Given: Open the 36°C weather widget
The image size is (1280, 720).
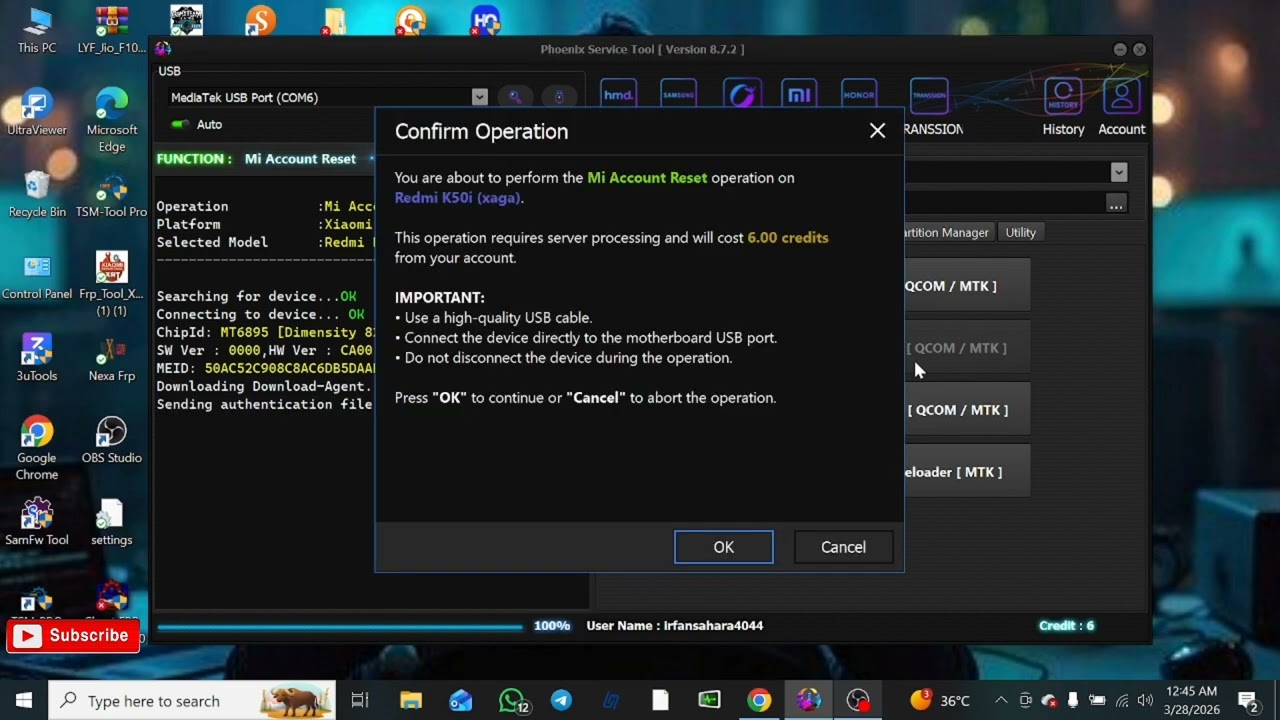Looking at the screenshot, I should click(941, 700).
